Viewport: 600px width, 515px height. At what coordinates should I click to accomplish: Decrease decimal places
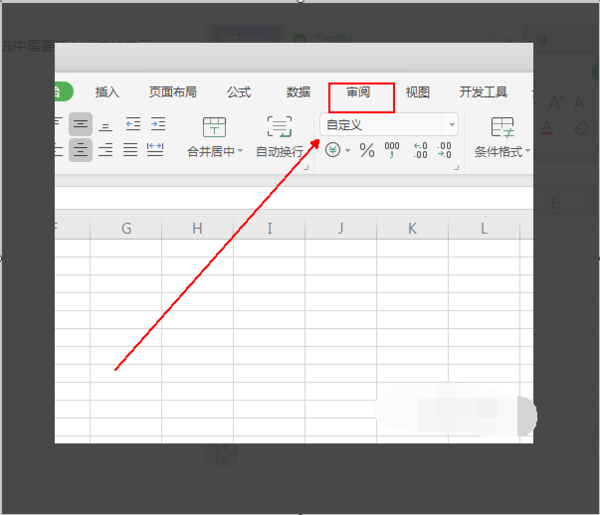click(444, 150)
